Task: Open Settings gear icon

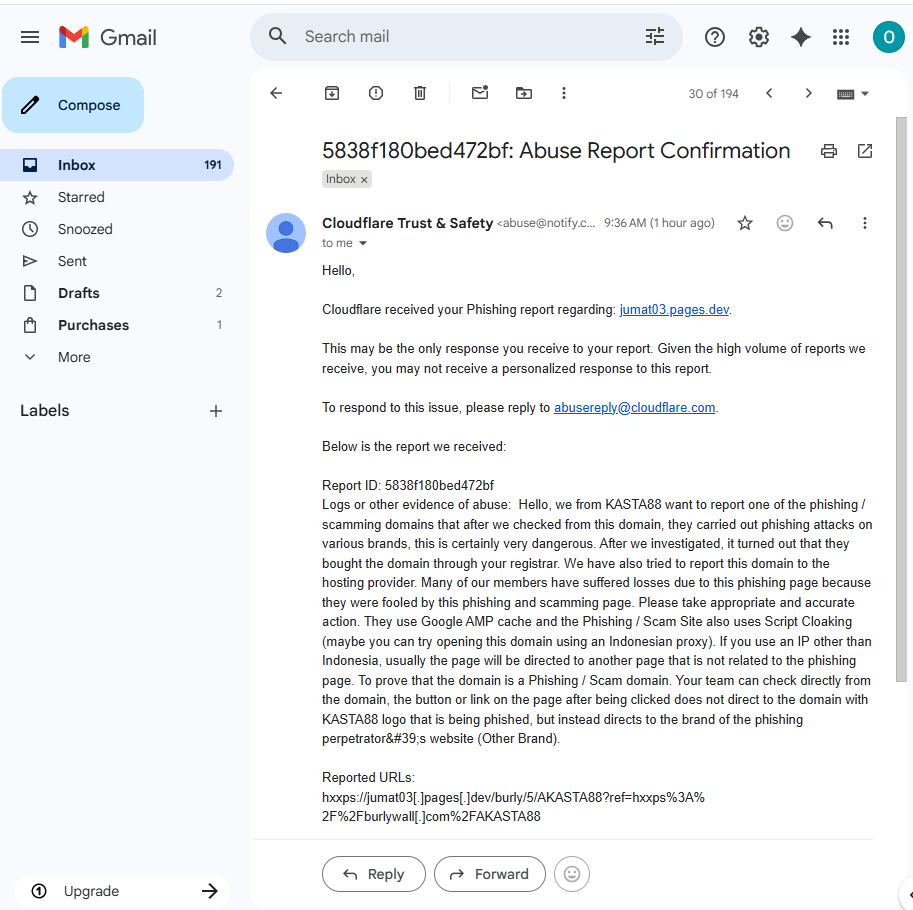Action: (758, 37)
